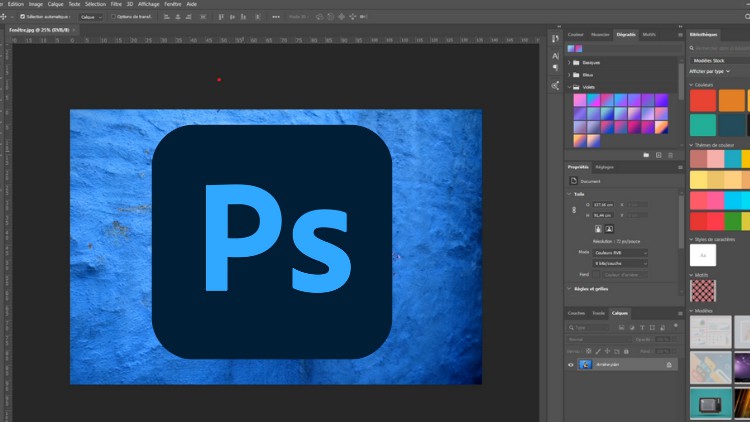Click the search magnifier in the options bar
750x422 pixels.
(747, 17)
